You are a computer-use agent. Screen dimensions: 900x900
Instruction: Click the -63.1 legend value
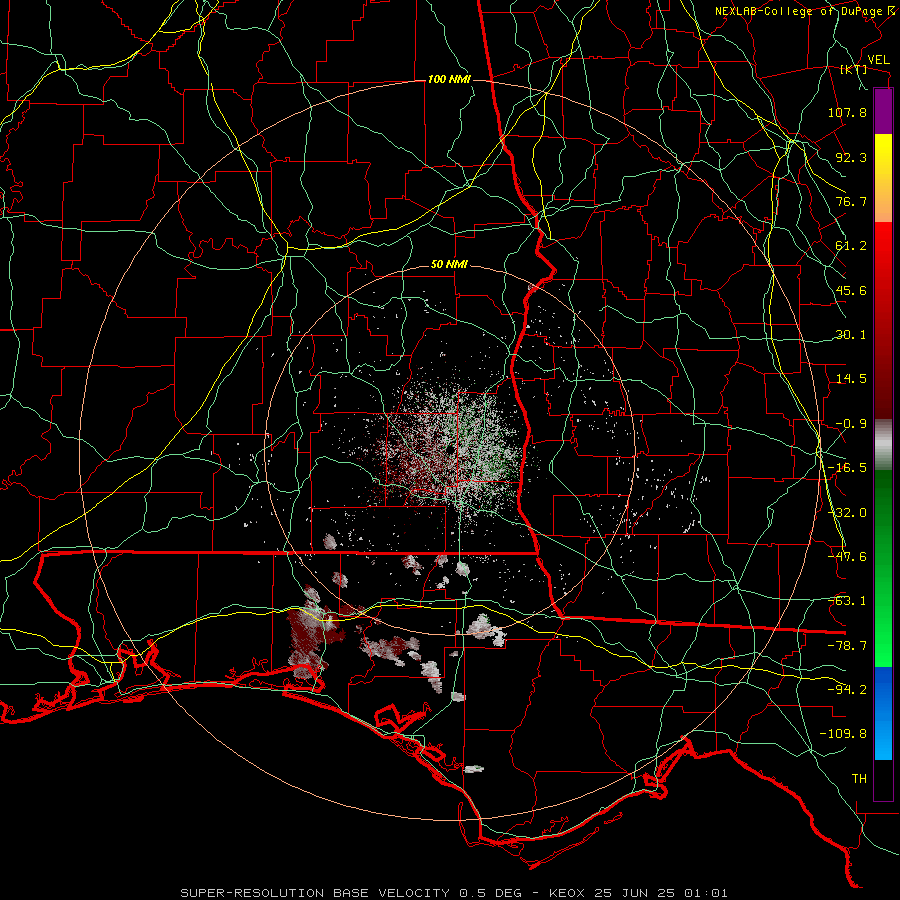pos(847,601)
